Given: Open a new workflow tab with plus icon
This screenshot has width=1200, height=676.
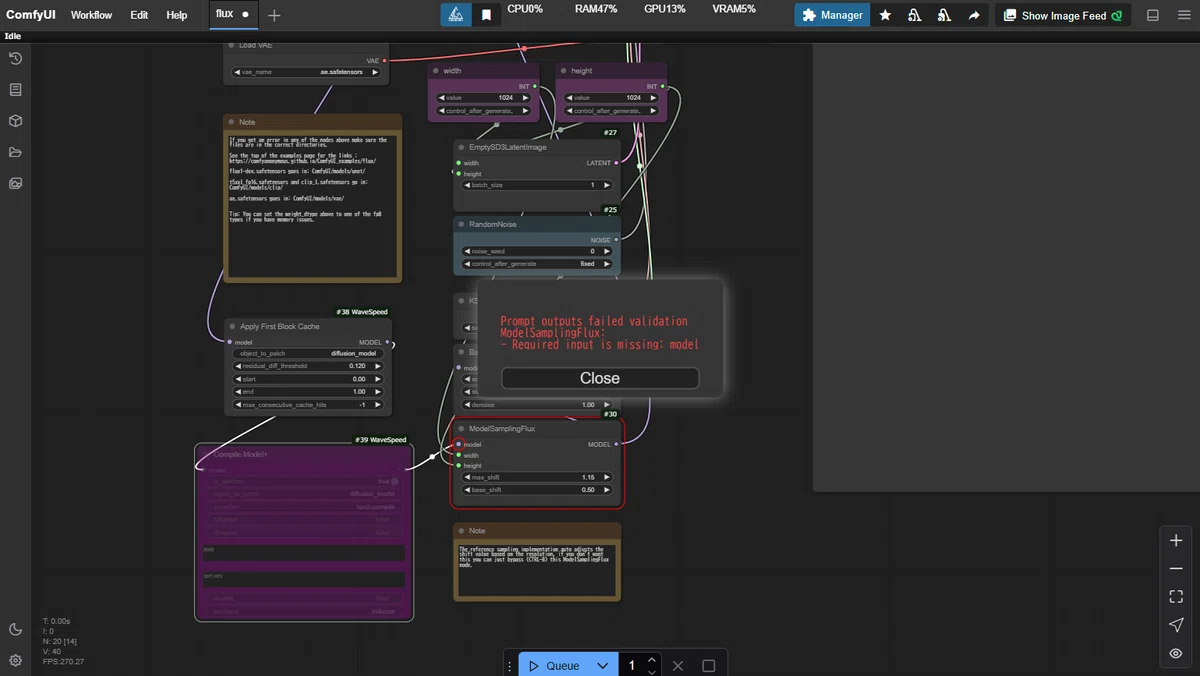Looking at the screenshot, I should (x=274, y=15).
